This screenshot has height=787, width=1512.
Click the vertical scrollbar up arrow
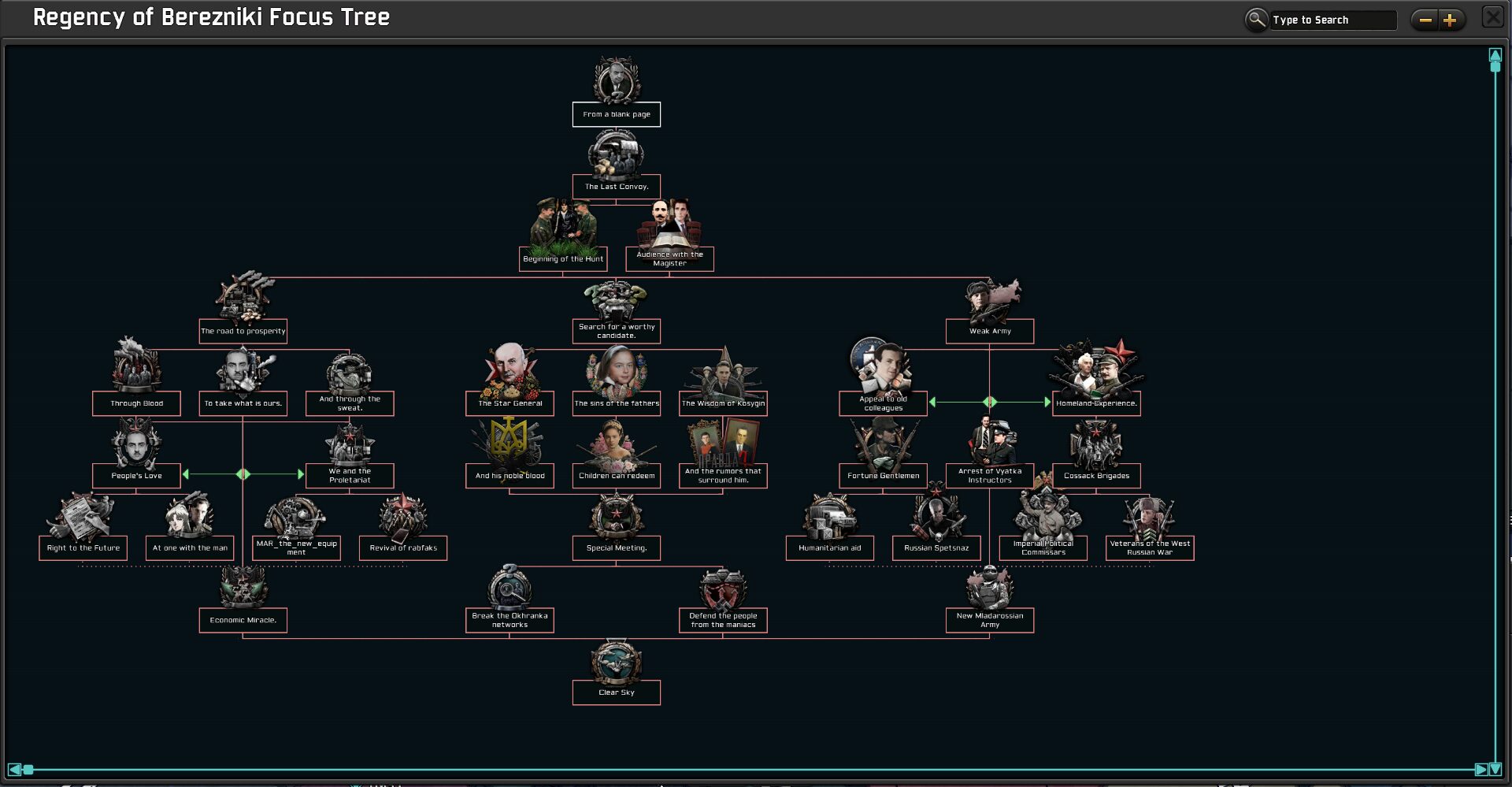(x=1495, y=54)
